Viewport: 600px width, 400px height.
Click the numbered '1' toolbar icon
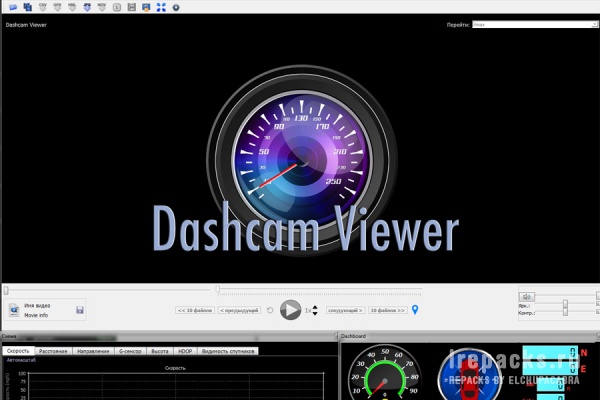[x=117, y=7]
